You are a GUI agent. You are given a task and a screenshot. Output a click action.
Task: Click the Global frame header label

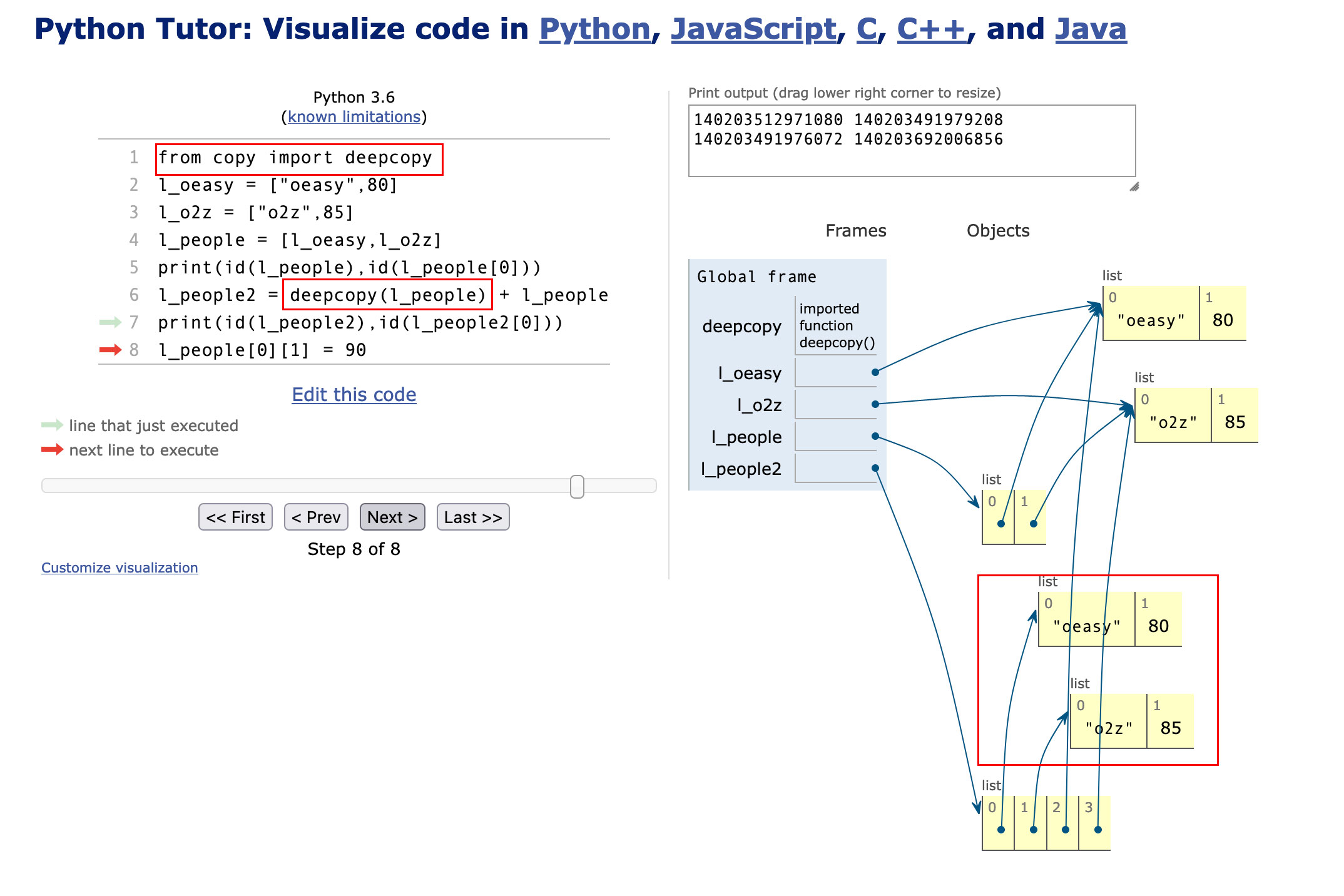coord(756,277)
